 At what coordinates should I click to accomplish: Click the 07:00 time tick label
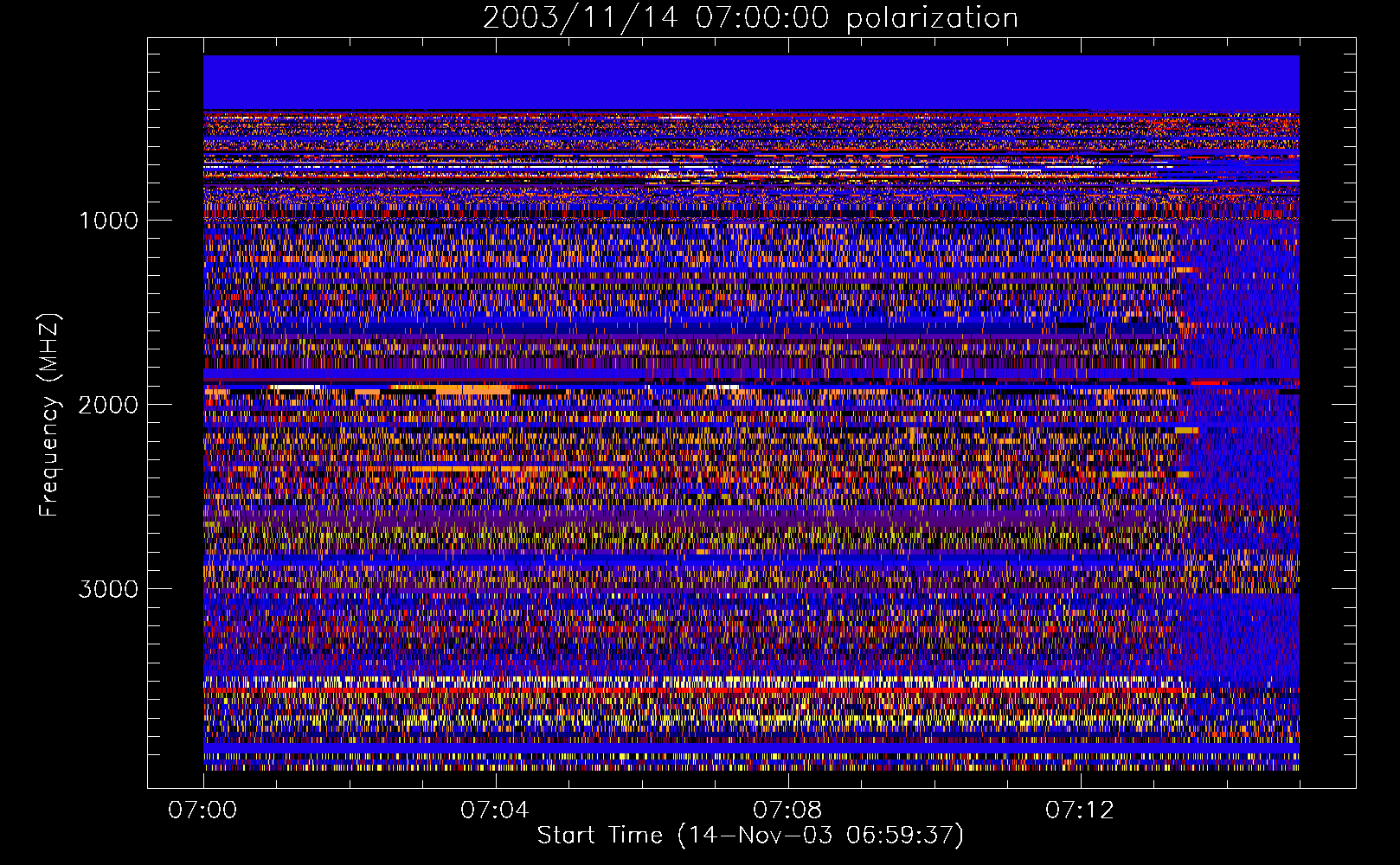202,811
